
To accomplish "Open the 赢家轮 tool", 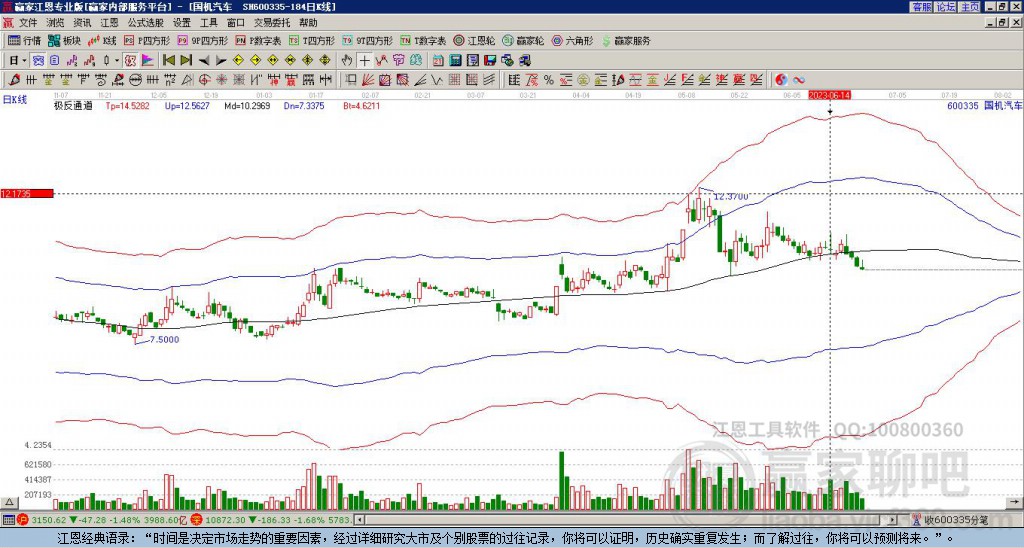I will coord(523,40).
